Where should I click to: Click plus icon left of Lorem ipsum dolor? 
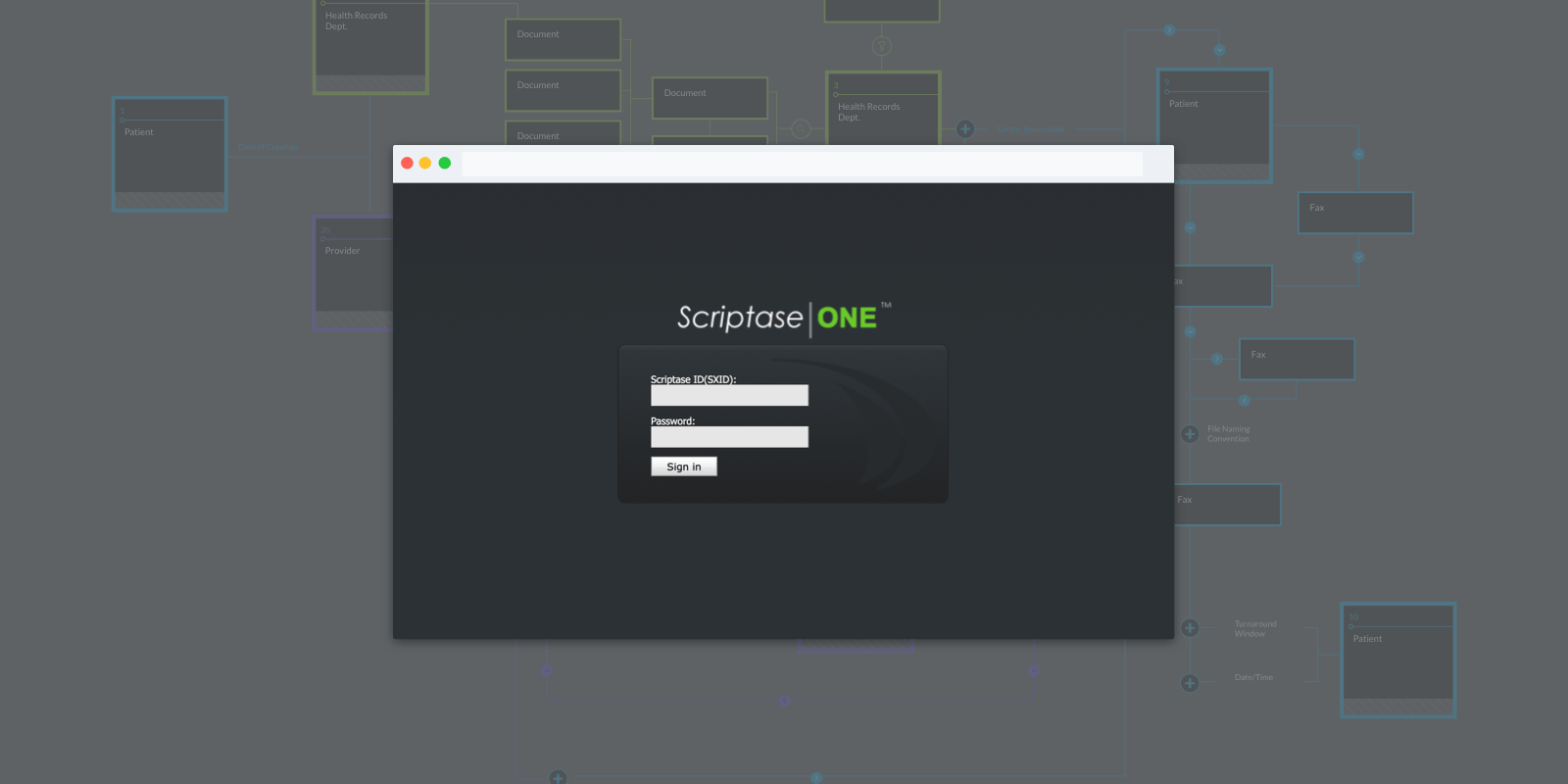coord(965,129)
